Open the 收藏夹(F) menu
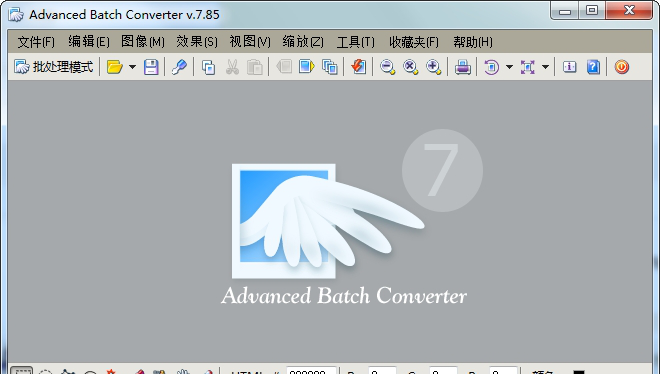 point(414,42)
